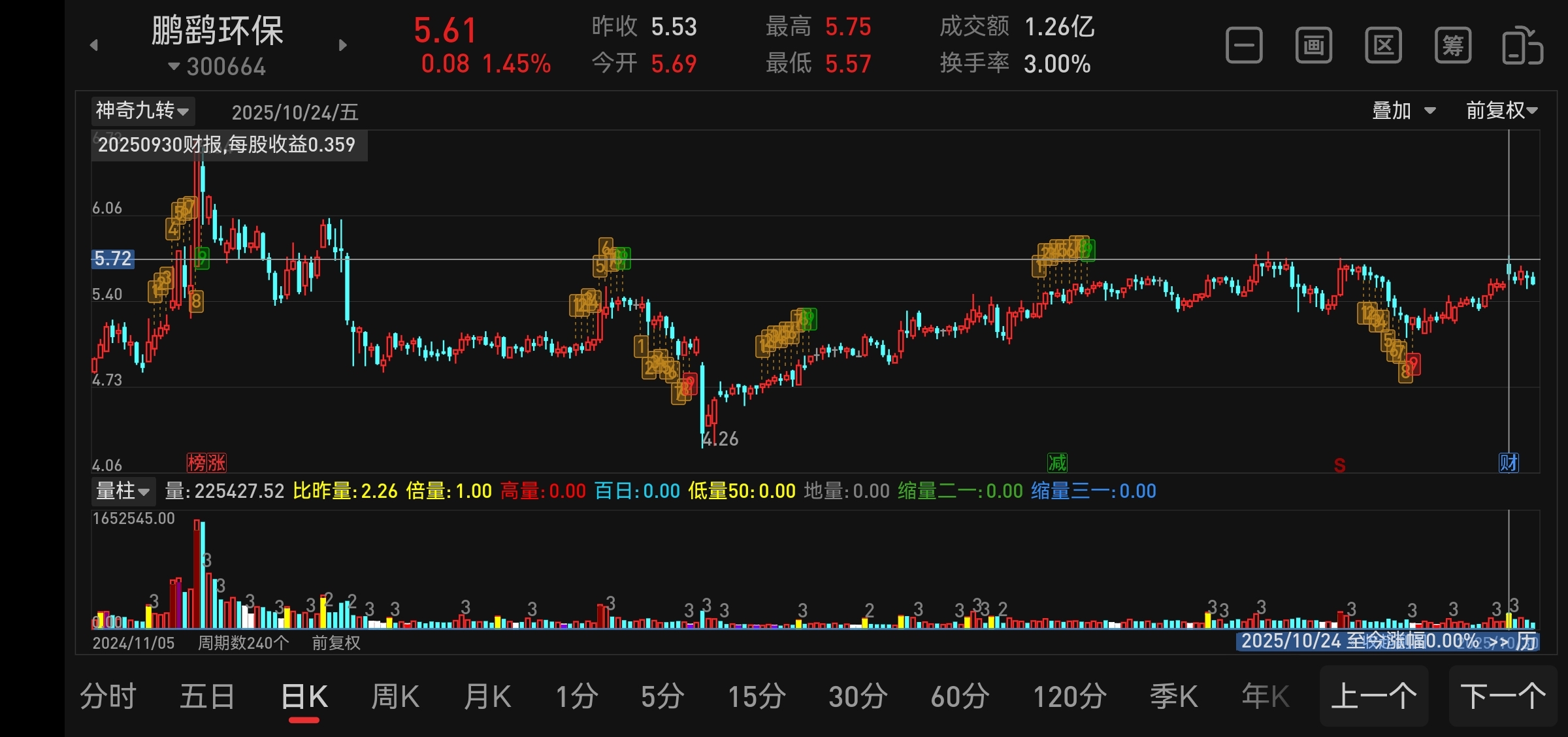Switch to 分时 intraday tab
This screenshot has height=737, width=1568.
(x=108, y=696)
